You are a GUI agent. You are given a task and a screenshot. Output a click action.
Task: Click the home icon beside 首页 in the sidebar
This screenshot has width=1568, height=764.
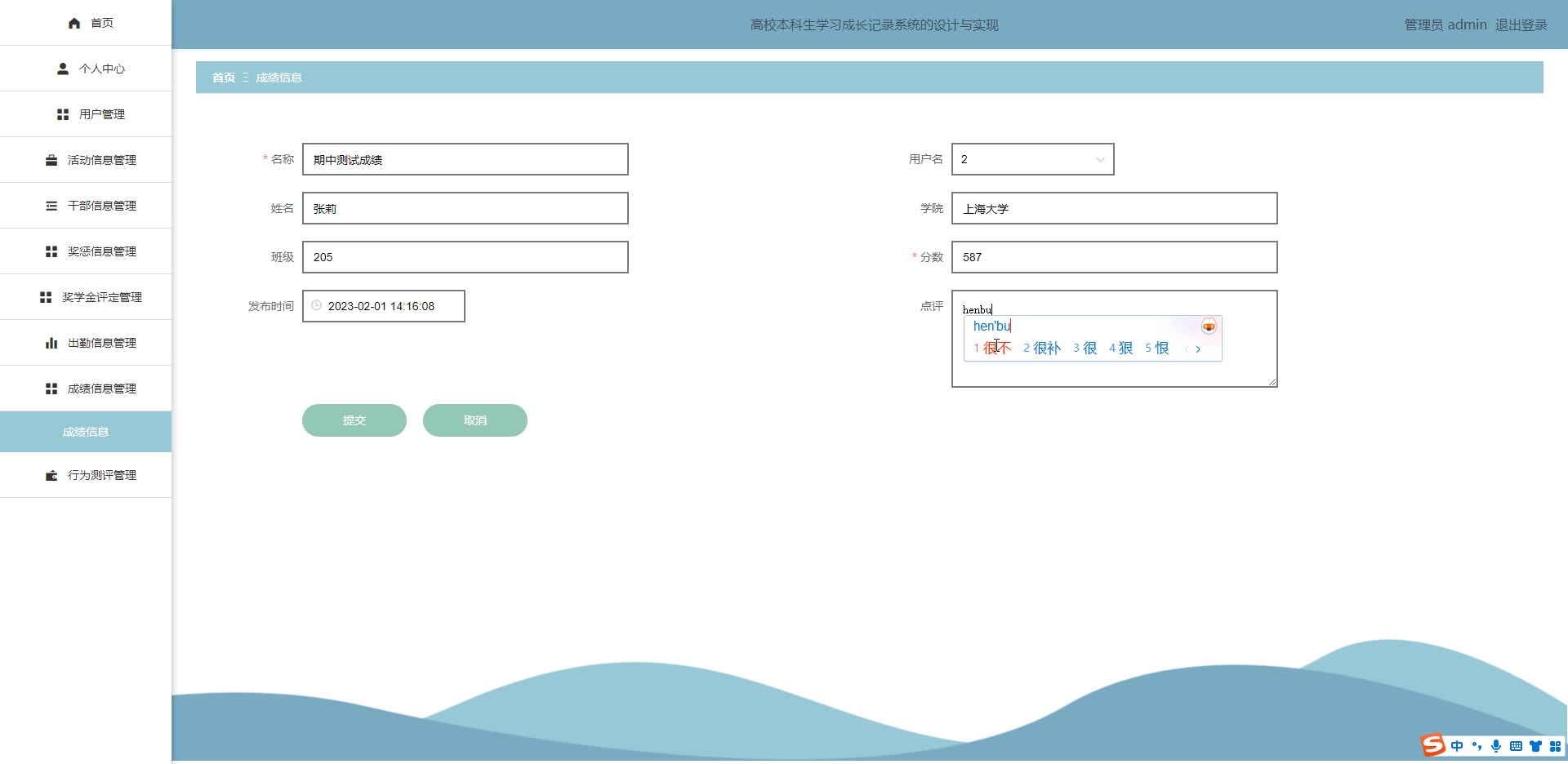click(x=74, y=23)
